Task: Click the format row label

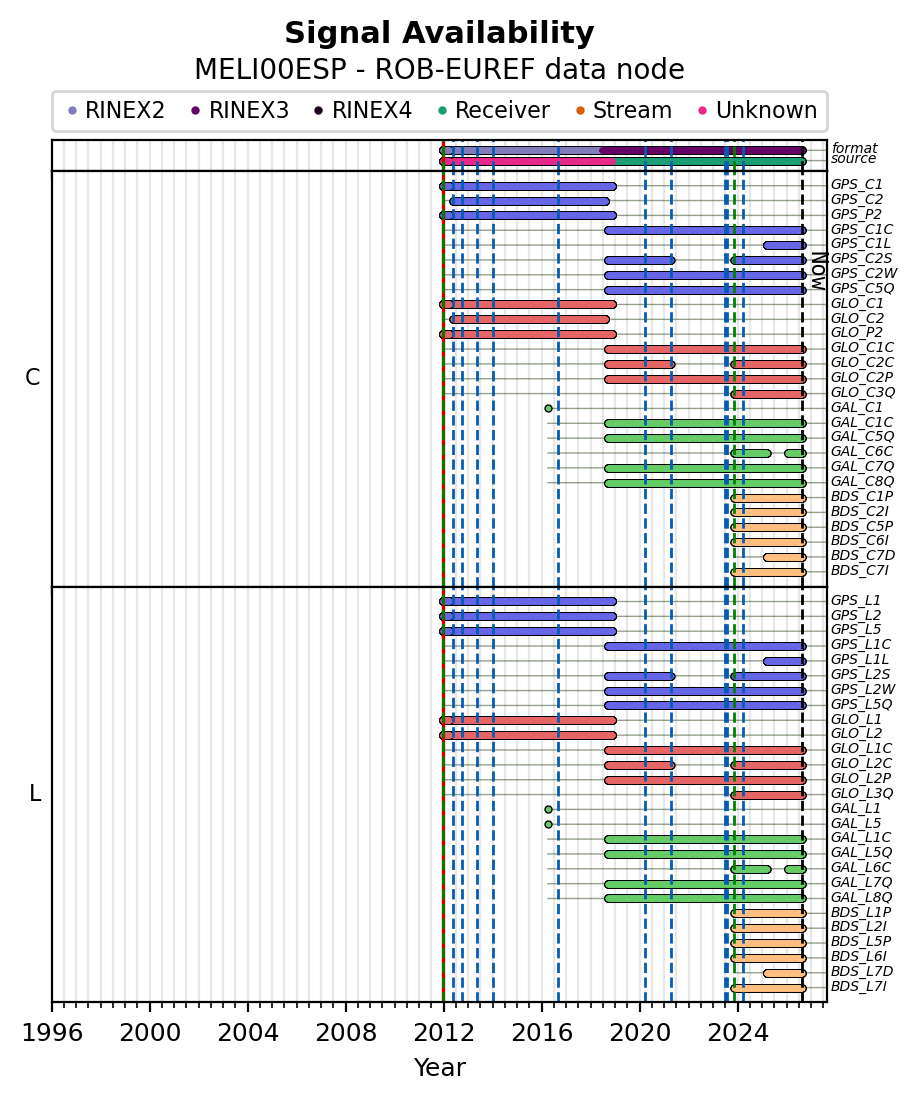Action: click(x=854, y=148)
